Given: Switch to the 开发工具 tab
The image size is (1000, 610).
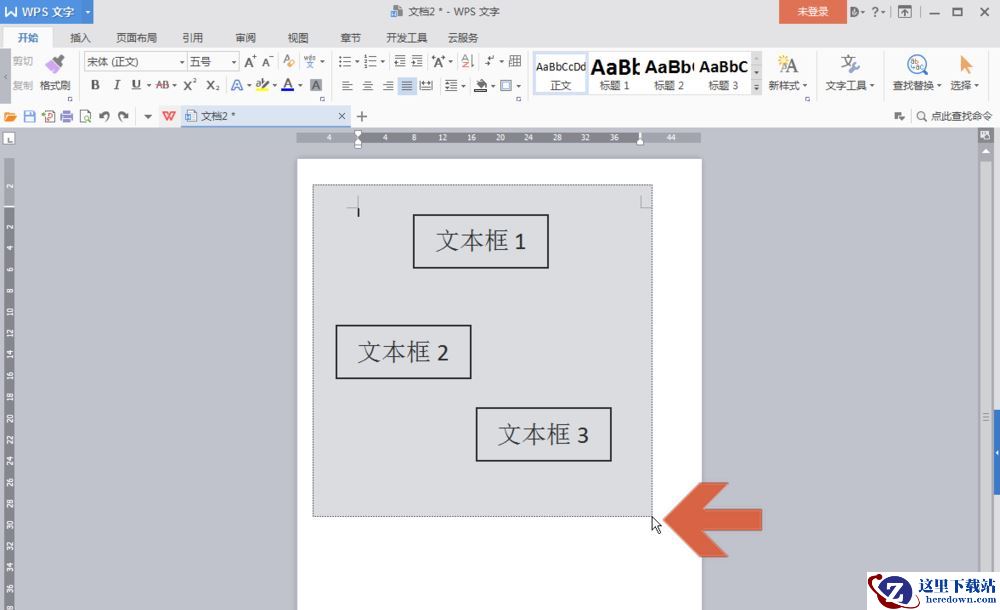Looking at the screenshot, I should tap(407, 38).
